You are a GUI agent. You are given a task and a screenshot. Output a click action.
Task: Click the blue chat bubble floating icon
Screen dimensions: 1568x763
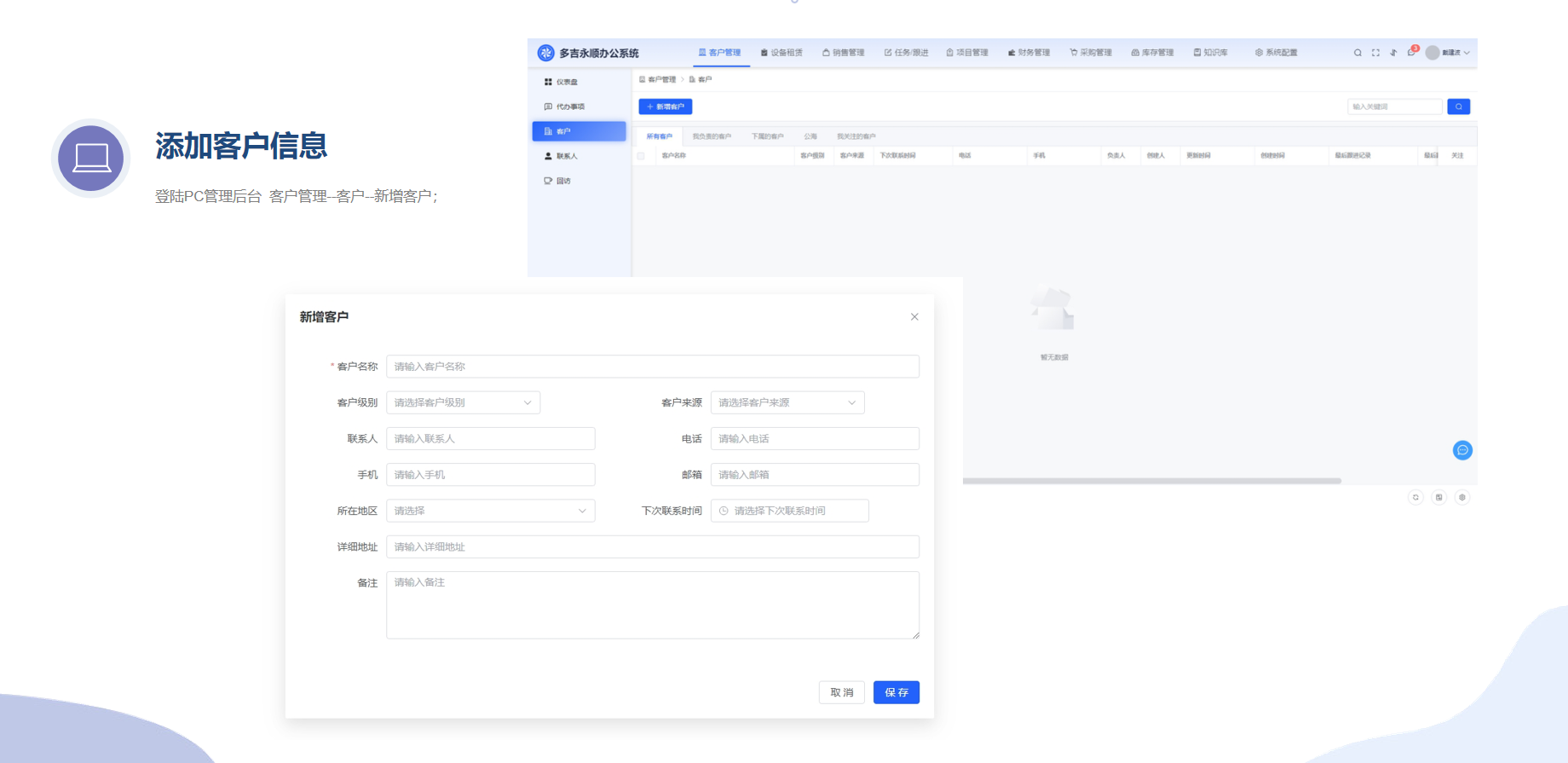(x=1461, y=450)
